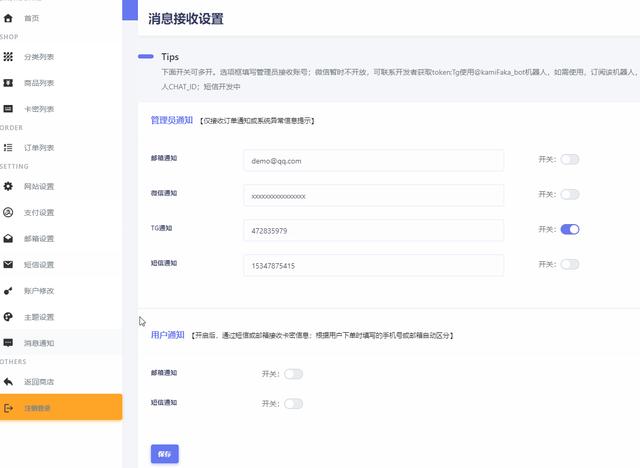Click the 用户通知 section heading

(167, 335)
